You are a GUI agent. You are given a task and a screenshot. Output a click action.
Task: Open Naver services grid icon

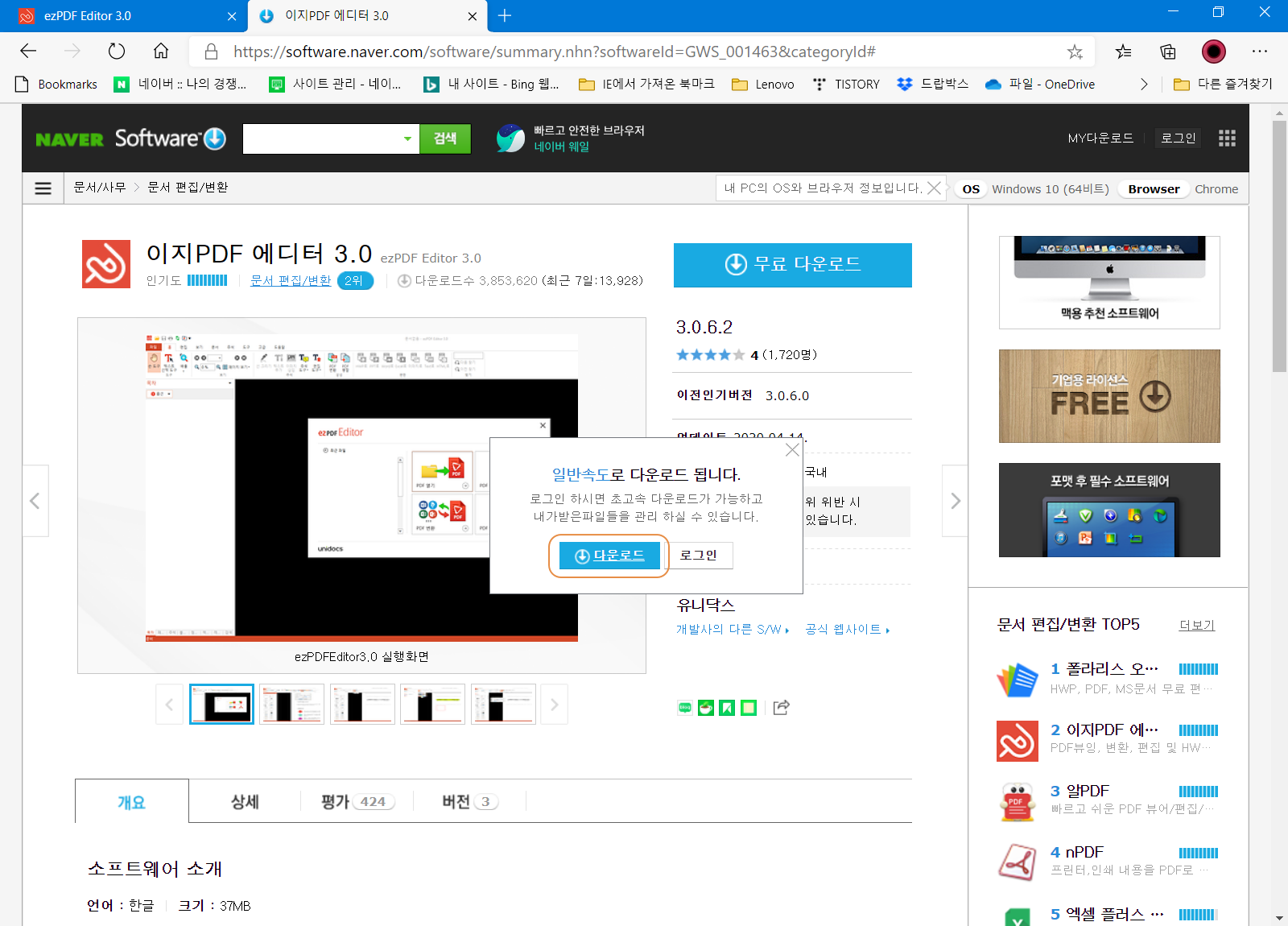point(1227,138)
